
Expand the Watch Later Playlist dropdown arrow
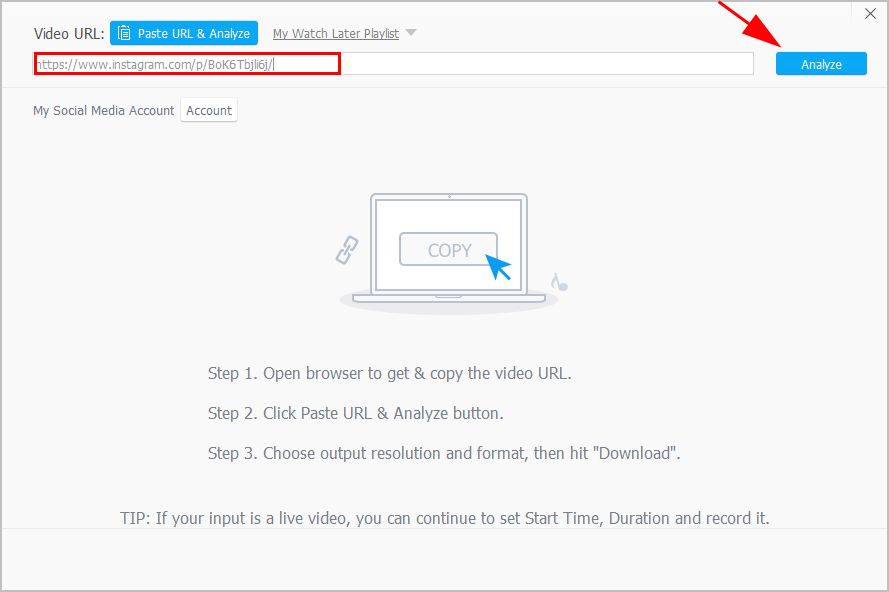click(x=411, y=33)
